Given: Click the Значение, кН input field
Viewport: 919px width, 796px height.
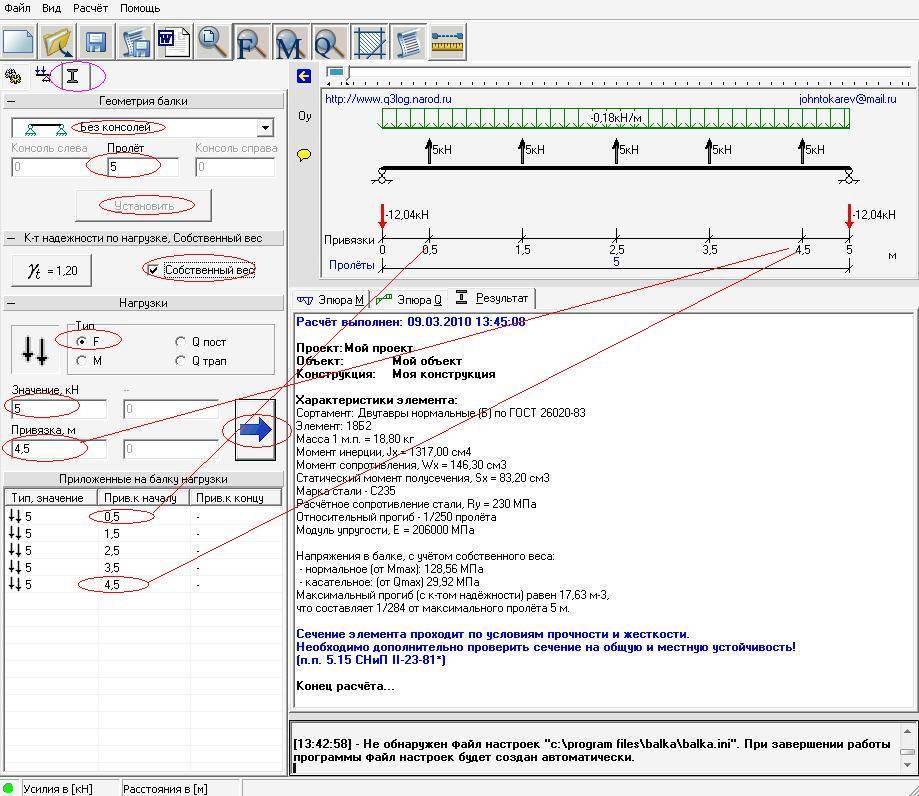Looking at the screenshot, I should point(58,409).
